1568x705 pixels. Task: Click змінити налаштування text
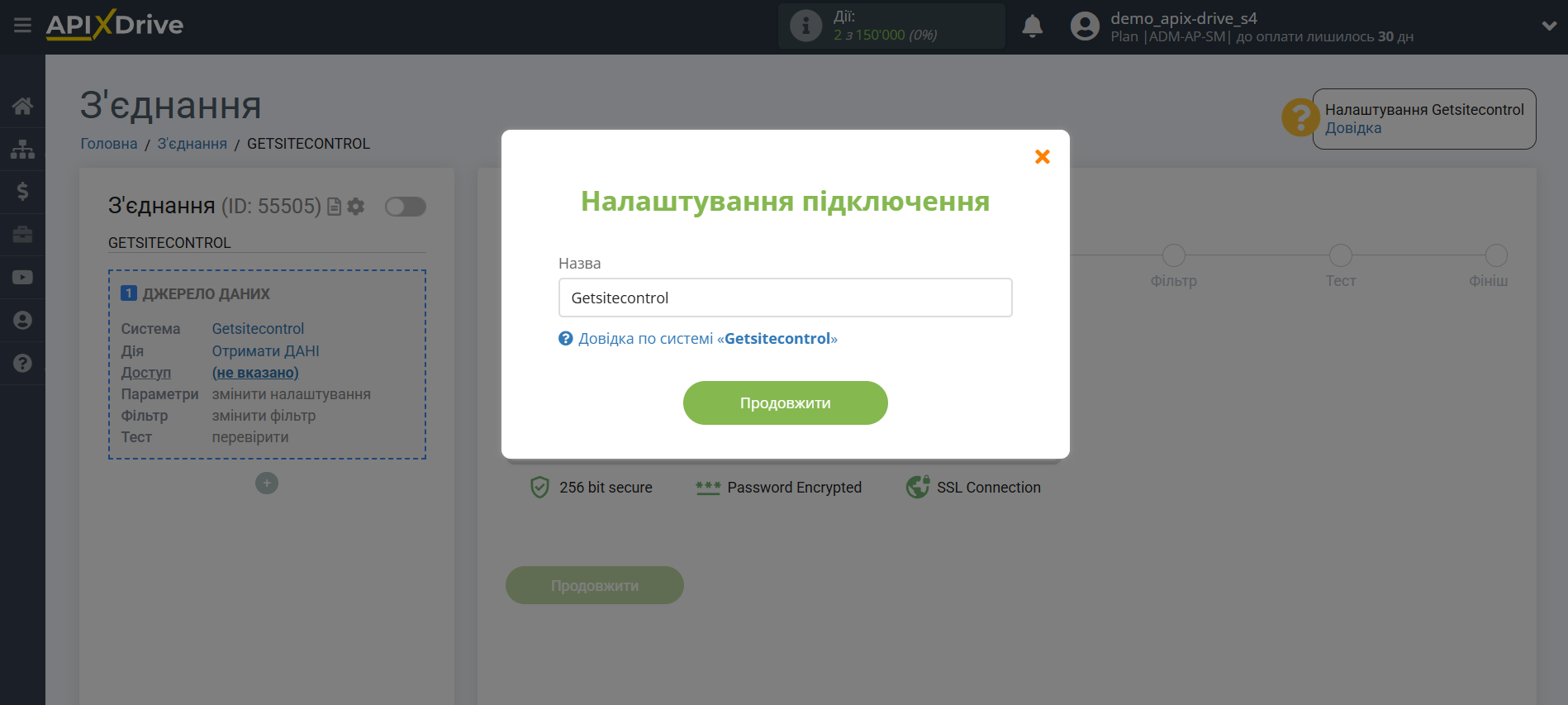[x=291, y=394]
